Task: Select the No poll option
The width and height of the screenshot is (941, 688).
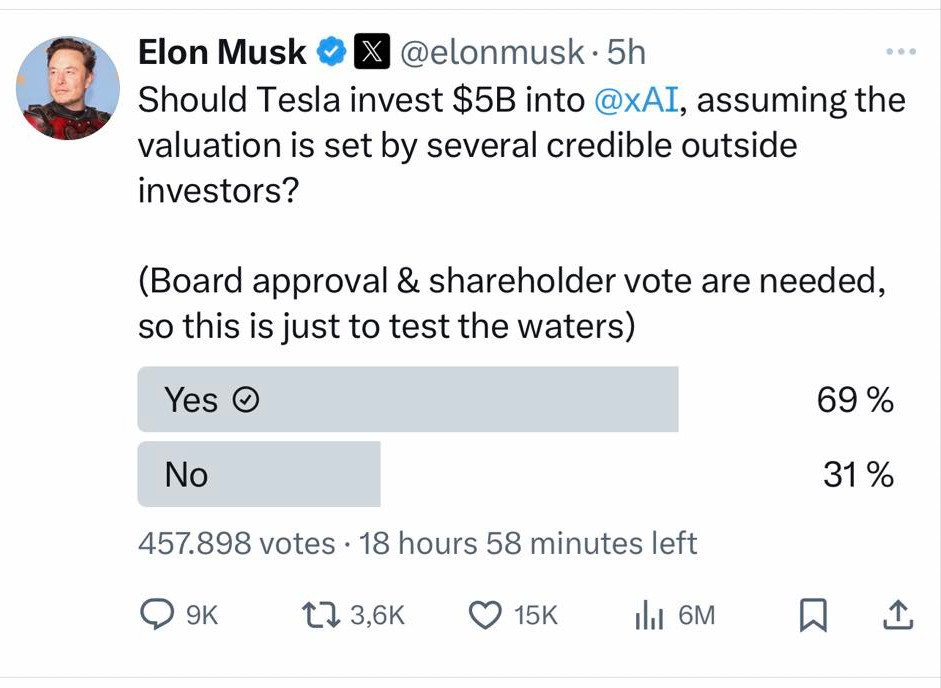Action: pos(259,474)
